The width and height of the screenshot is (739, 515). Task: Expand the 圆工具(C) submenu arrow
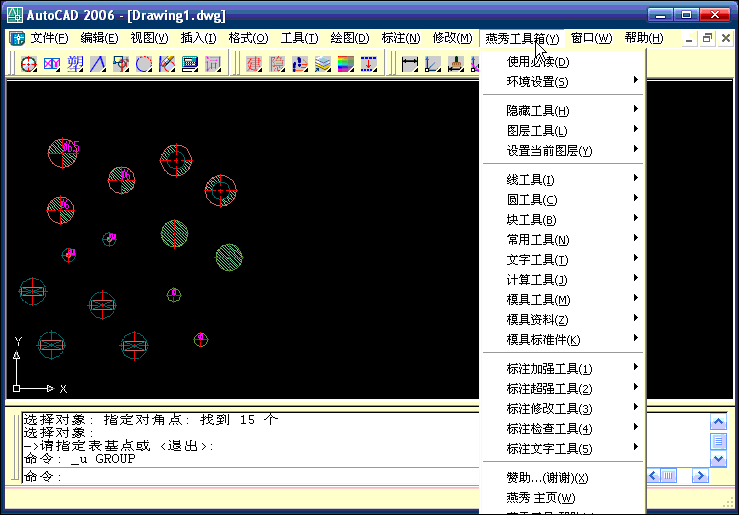pos(635,198)
